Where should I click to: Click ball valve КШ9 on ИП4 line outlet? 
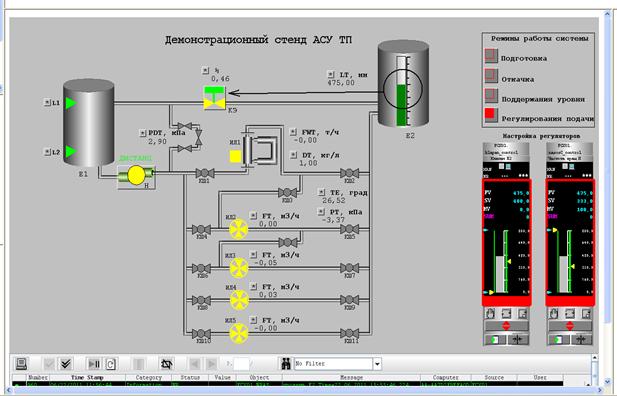349,300
